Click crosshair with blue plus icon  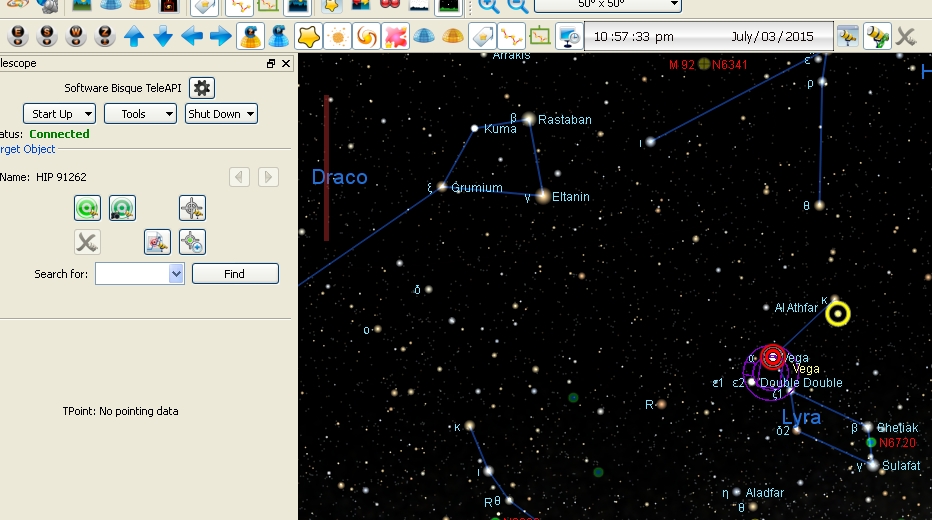pyautogui.click(x=192, y=242)
